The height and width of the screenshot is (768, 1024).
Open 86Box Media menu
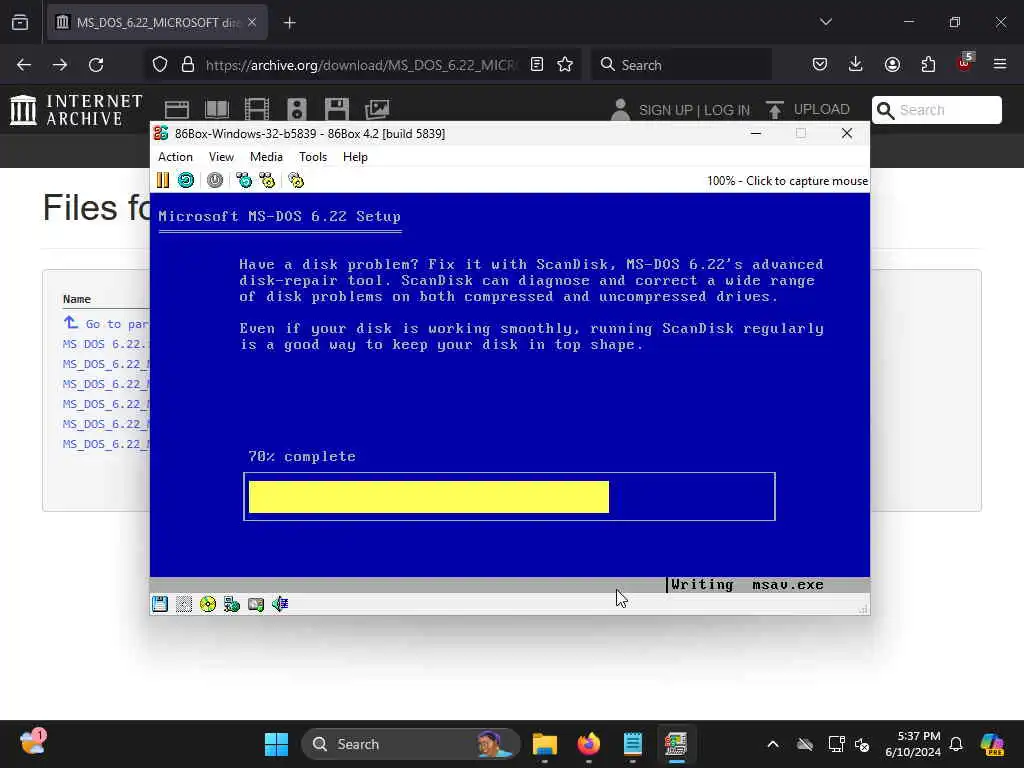[266, 157]
